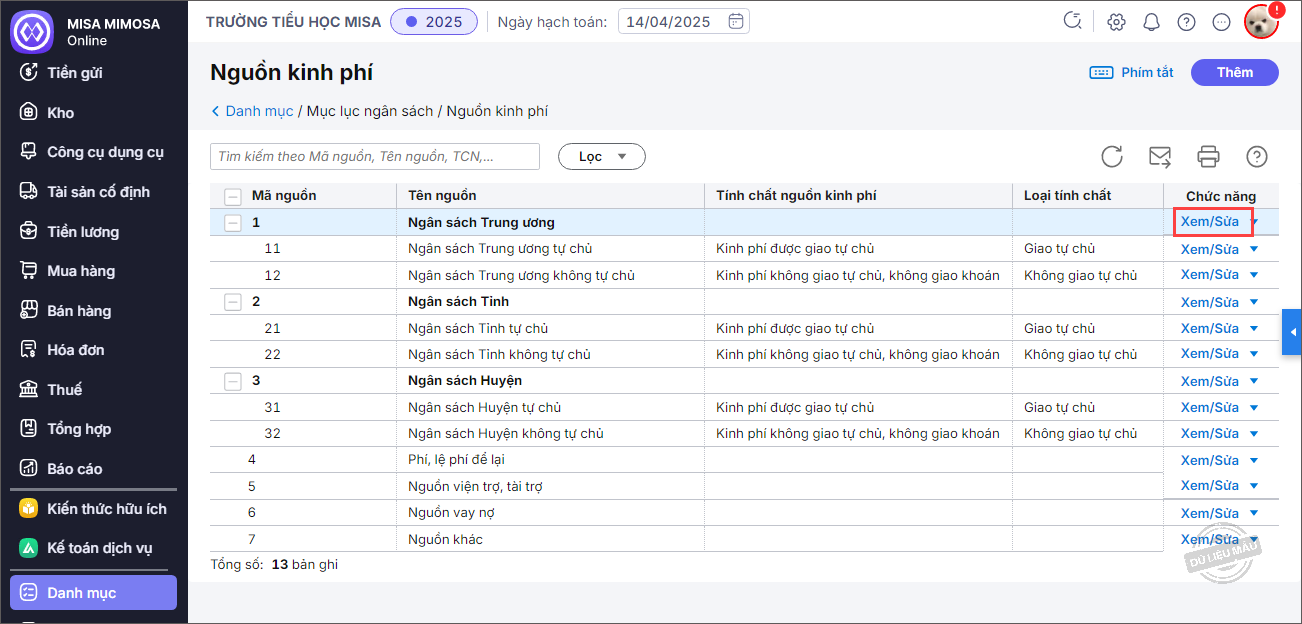Open the 2025 fiscal year selector
Screen dimensions: 1302x624
coord(434,21)
